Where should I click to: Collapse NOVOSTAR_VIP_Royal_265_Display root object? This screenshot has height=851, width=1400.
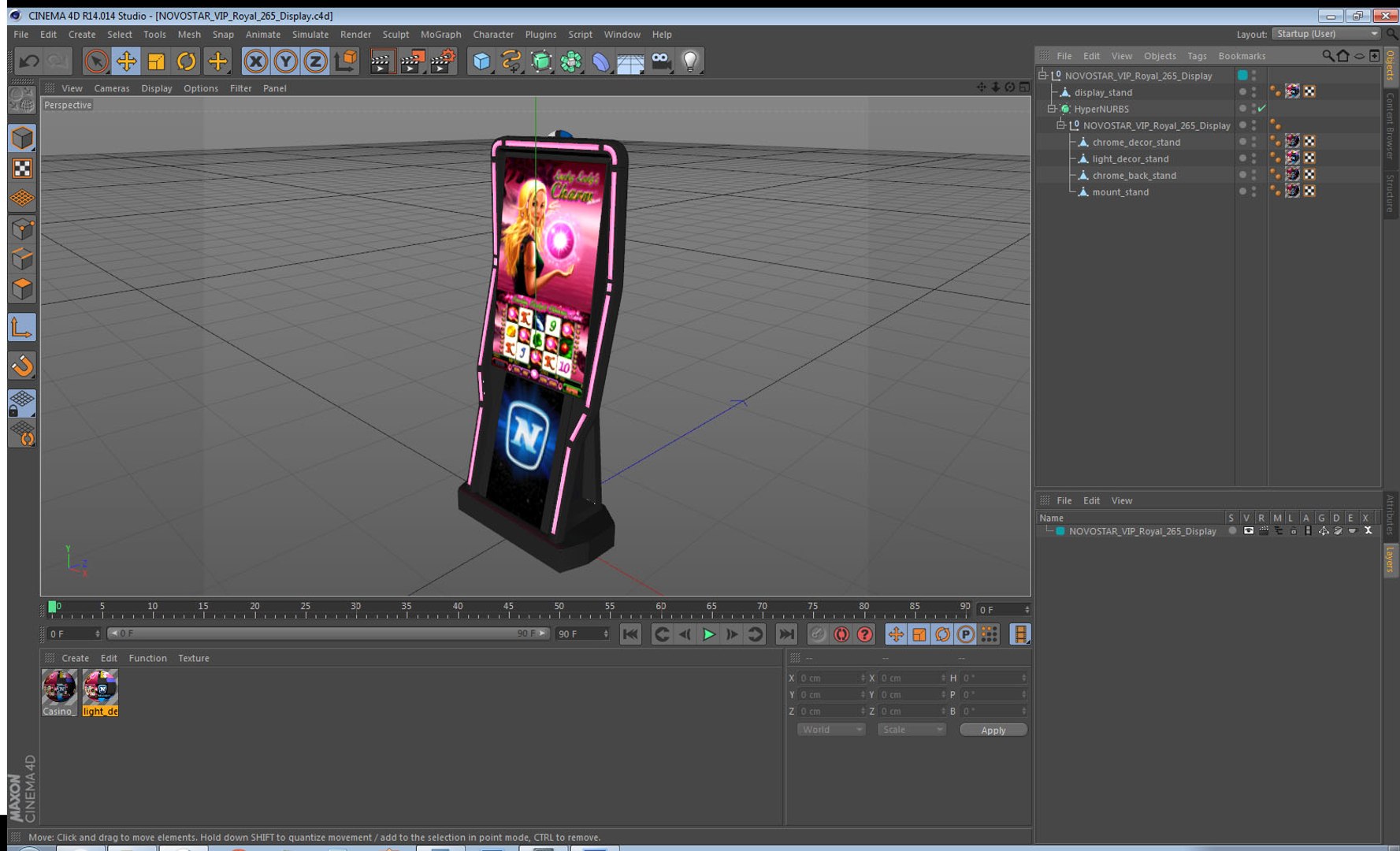click(x=1042, y=76)
